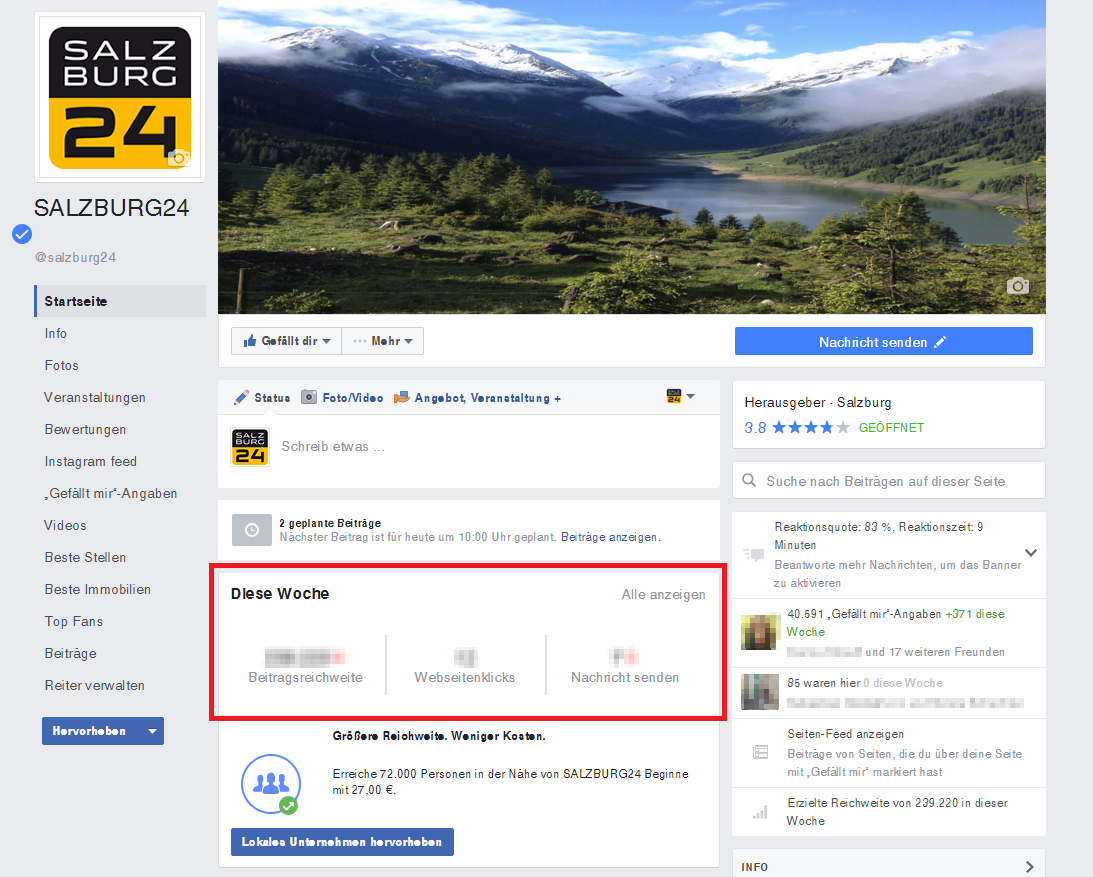Click Seiten-Feed newspaper icon
The image size is (1093, 877).
click(x=760, y=752)
